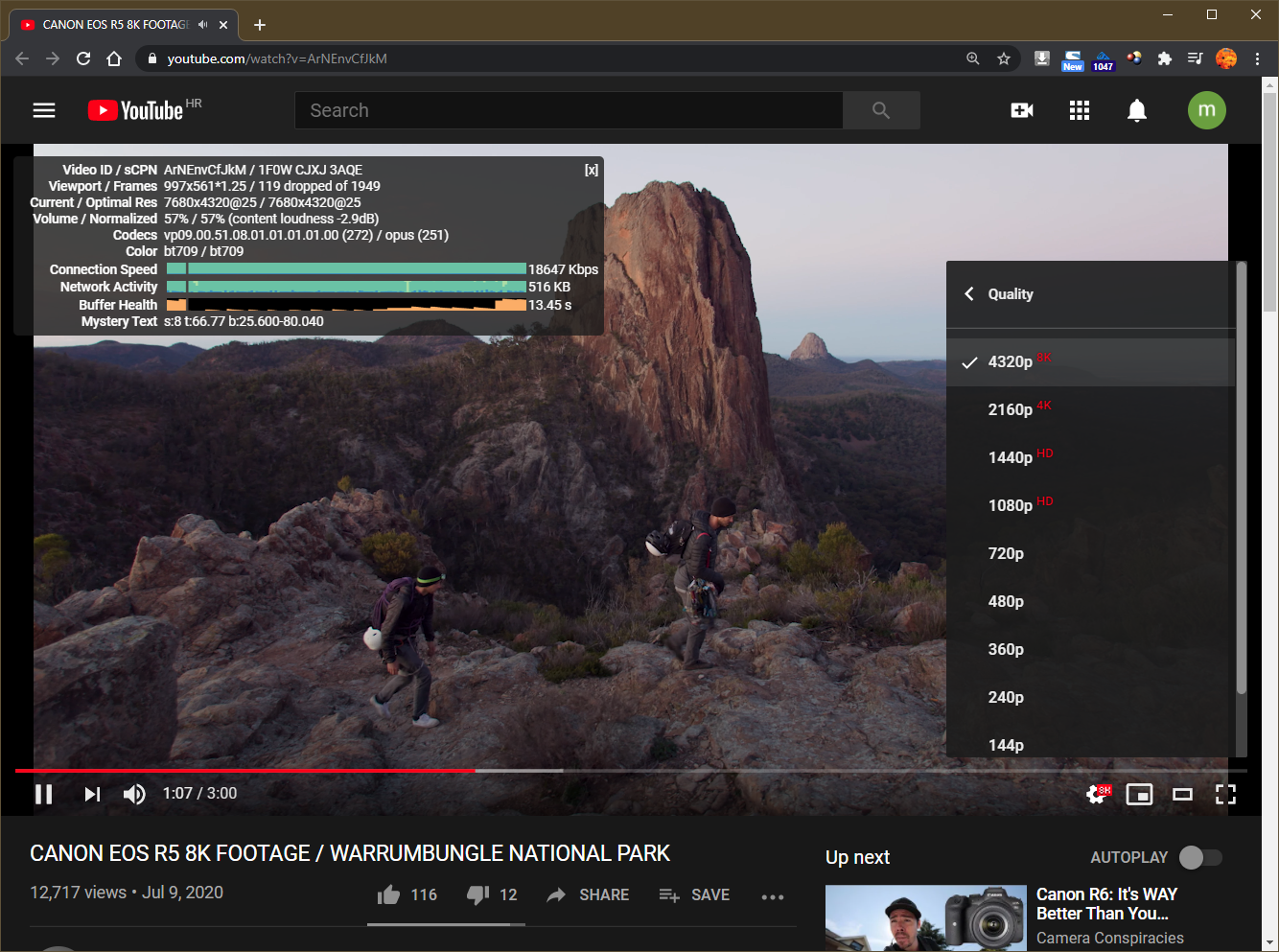Open the notifications bell
The width and height of the screenshot is (1279, 952).
coord(1137,110)
